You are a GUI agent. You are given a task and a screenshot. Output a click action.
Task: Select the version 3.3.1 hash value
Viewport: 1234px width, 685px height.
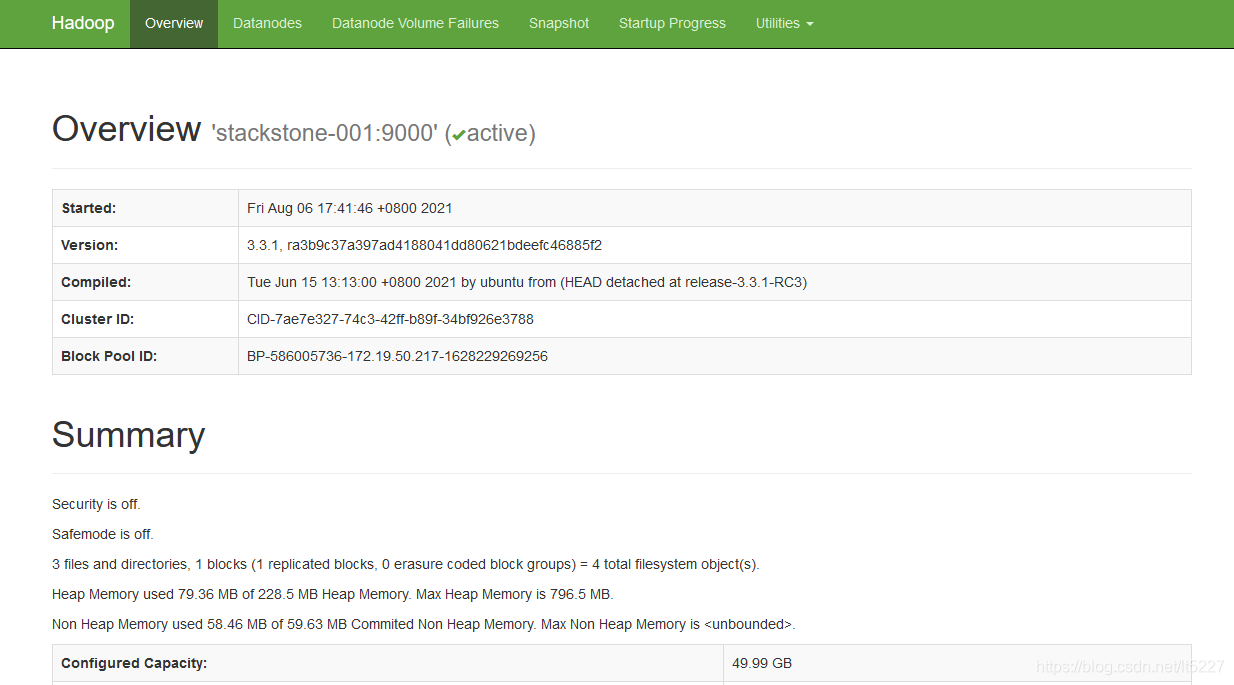424,245
